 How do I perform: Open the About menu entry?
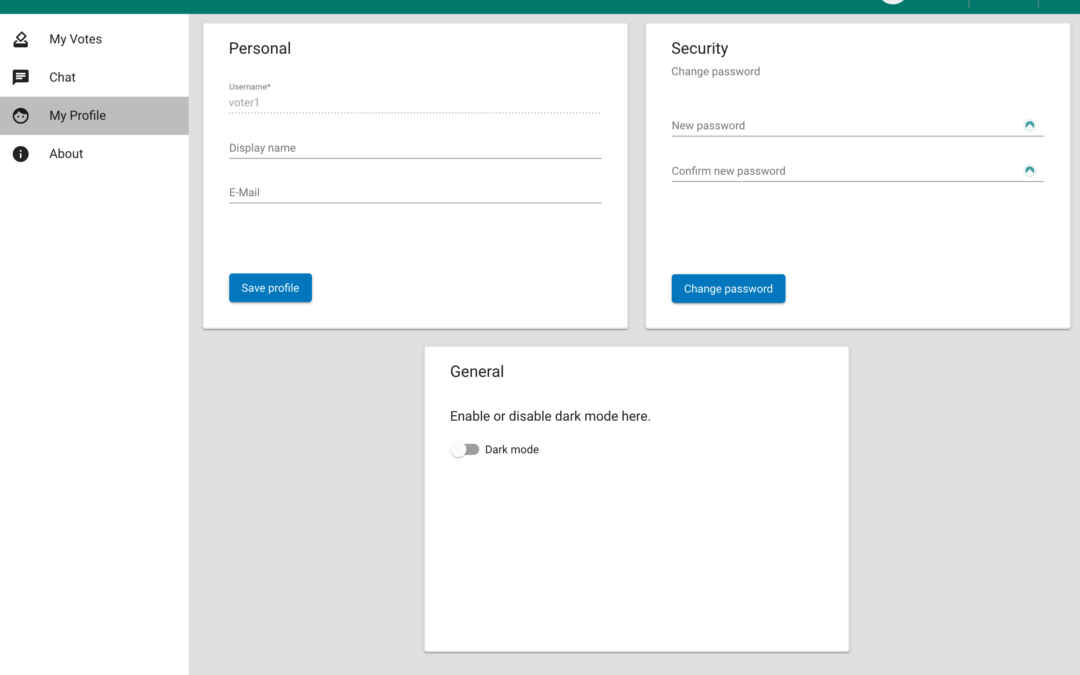click(x=66, y=154)
